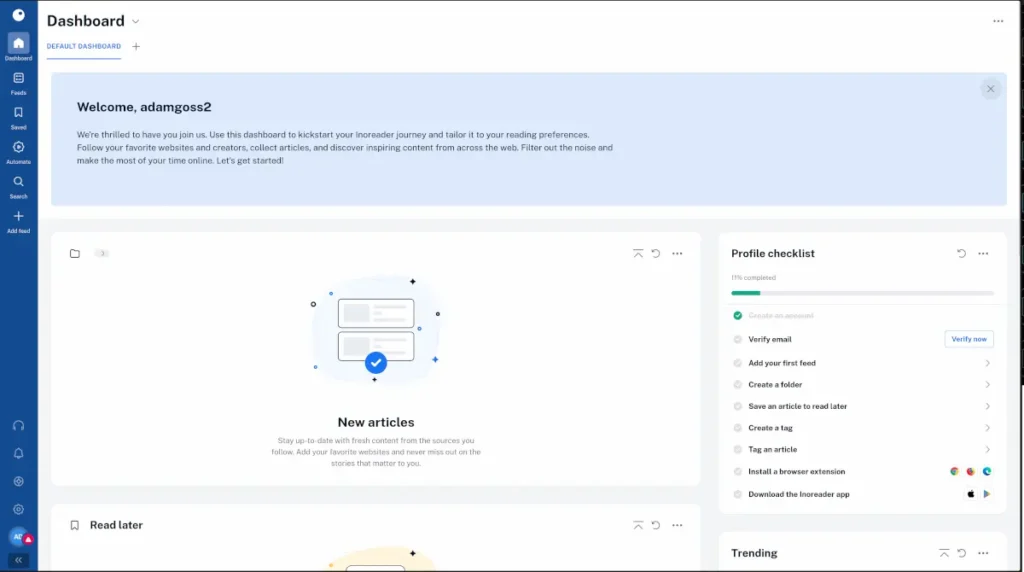The height and width of the screenshot is (572, 1024).
Task: Click the Save an article circle
Action: [737, 406]
